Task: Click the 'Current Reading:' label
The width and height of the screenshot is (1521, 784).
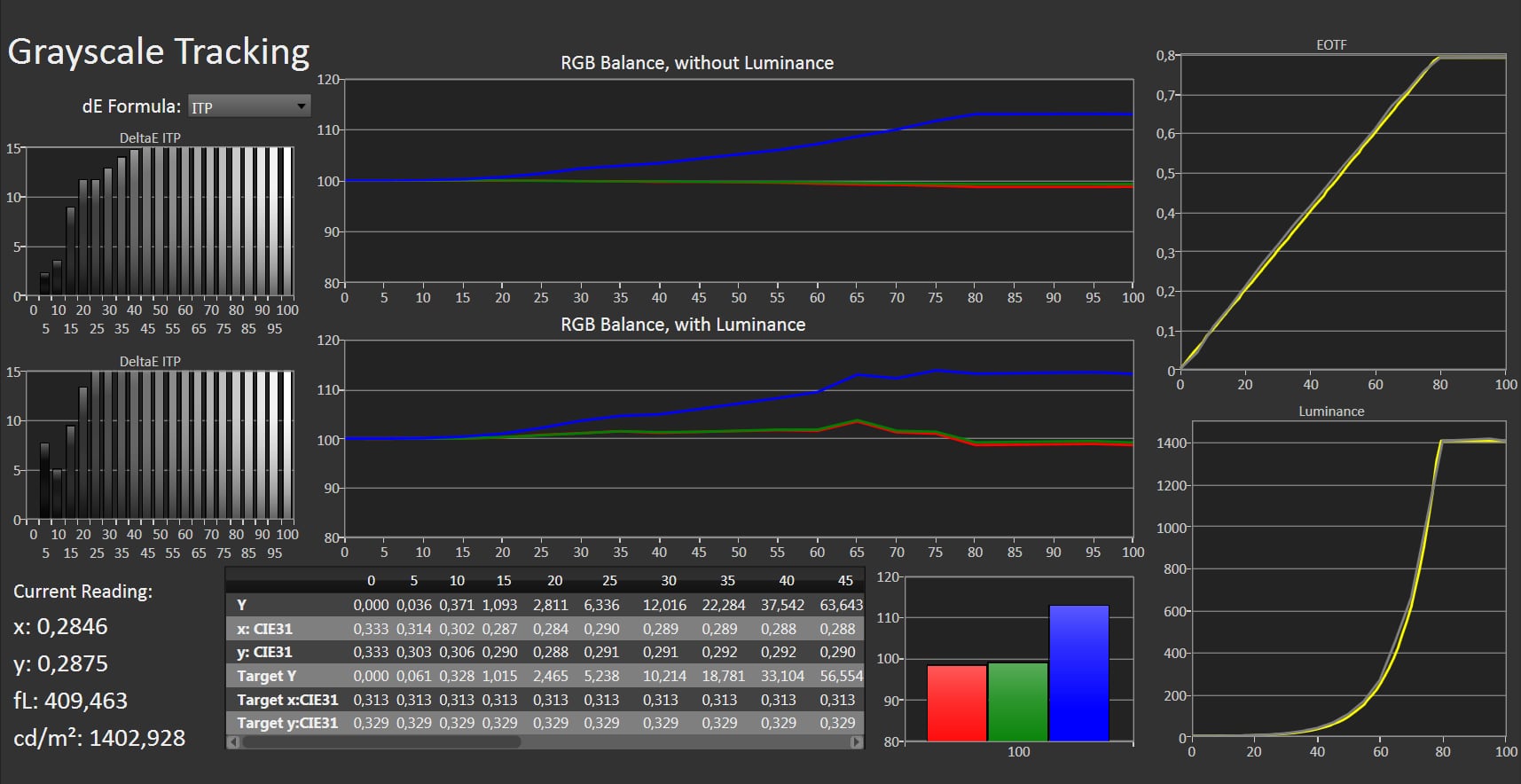Action: tap(83, 592)
